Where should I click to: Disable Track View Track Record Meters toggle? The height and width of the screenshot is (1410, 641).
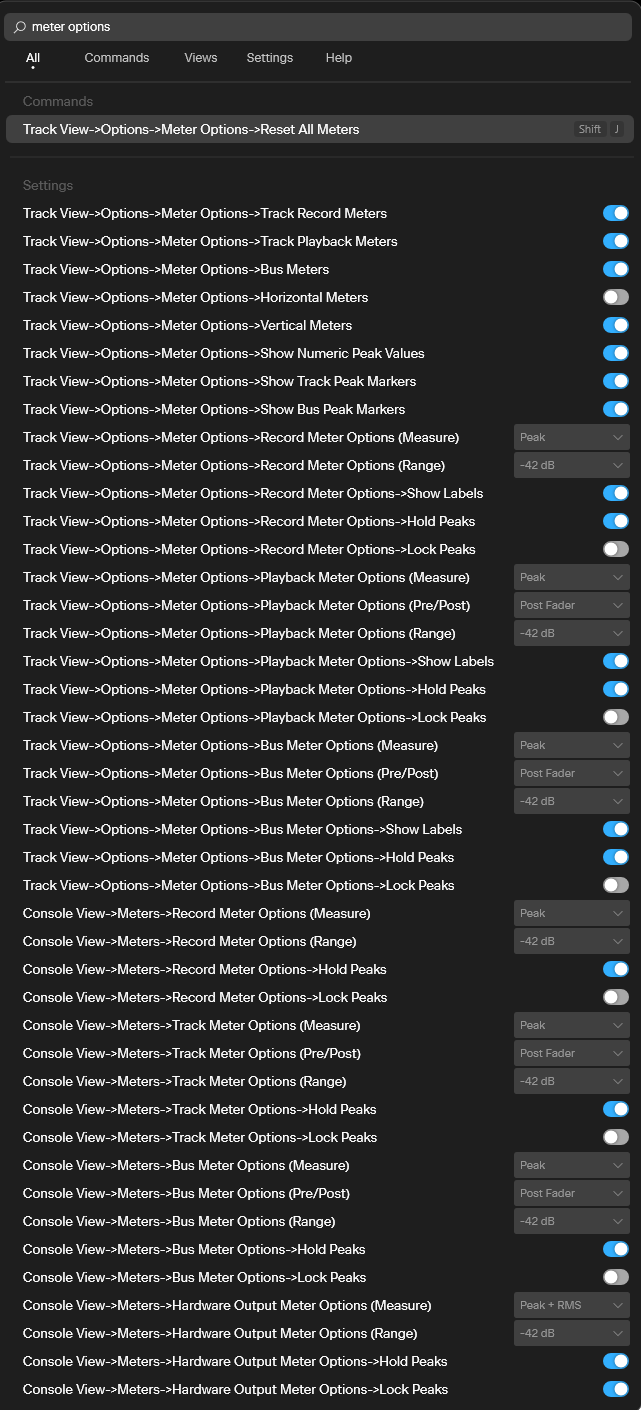click(x=615, y=213)
